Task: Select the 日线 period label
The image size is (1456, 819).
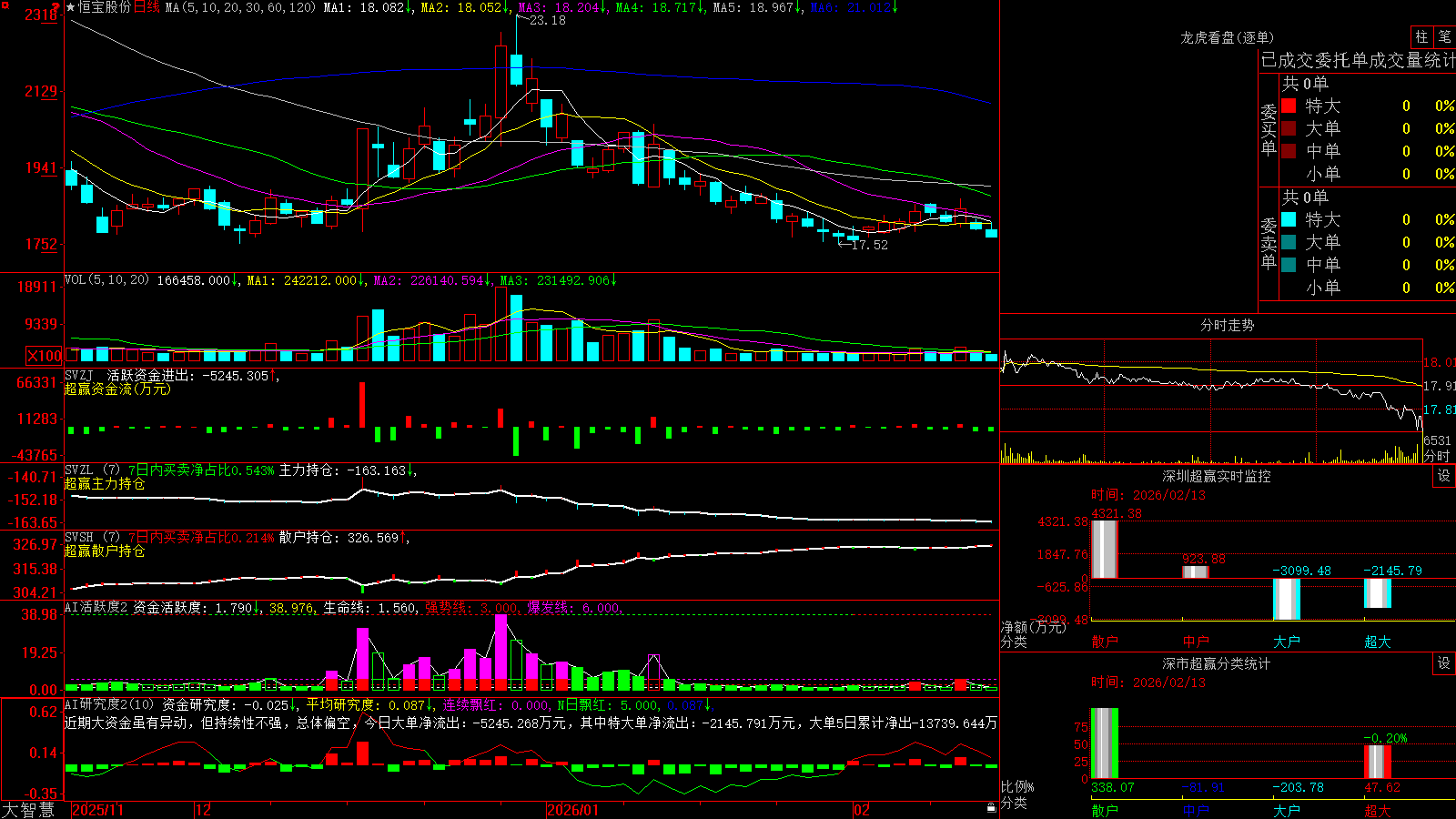Action: click(147, 7)
